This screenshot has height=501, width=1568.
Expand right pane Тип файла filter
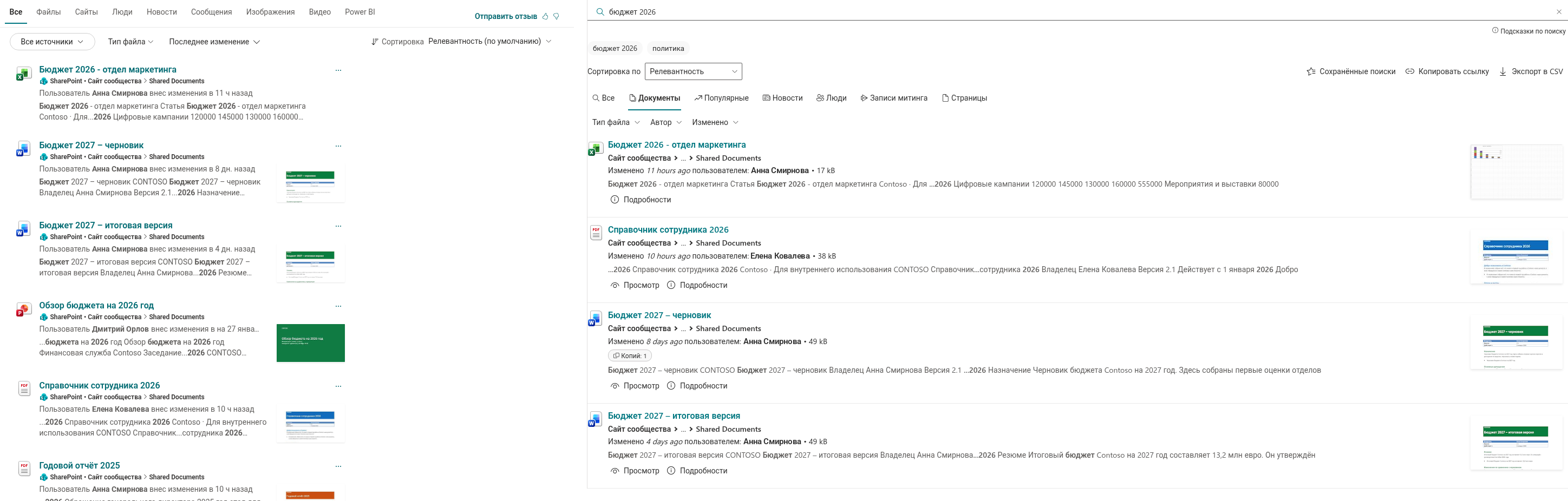click(x=616, y=122)
